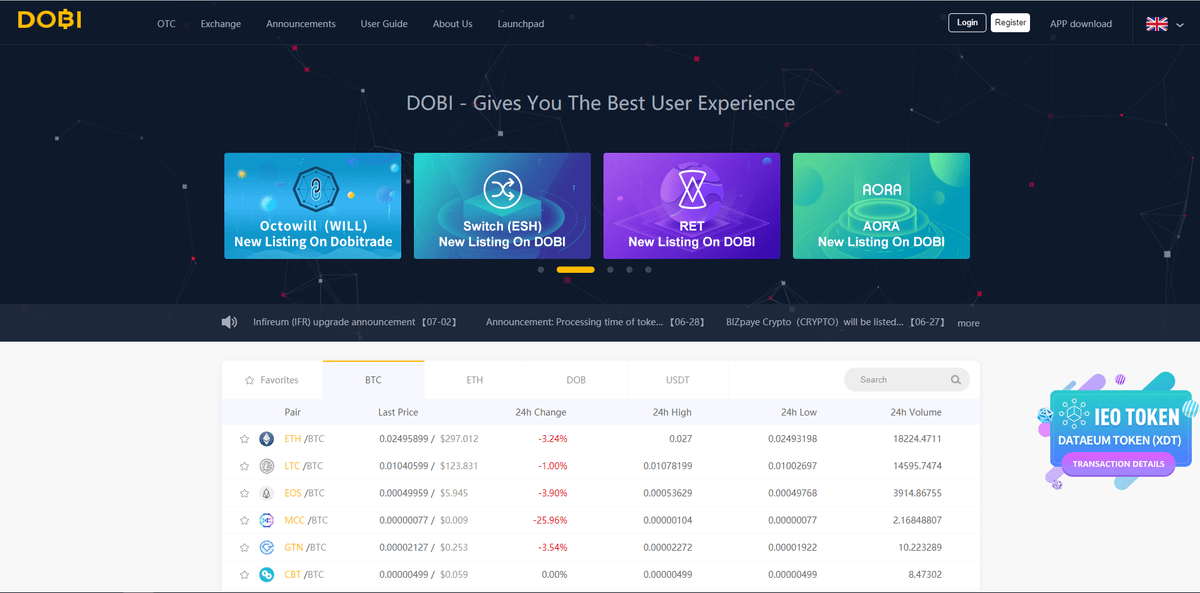Favorite the ETH/BTC pair with its star
The height and width of the screenshot is (593, 1200).
pos(244,439)
